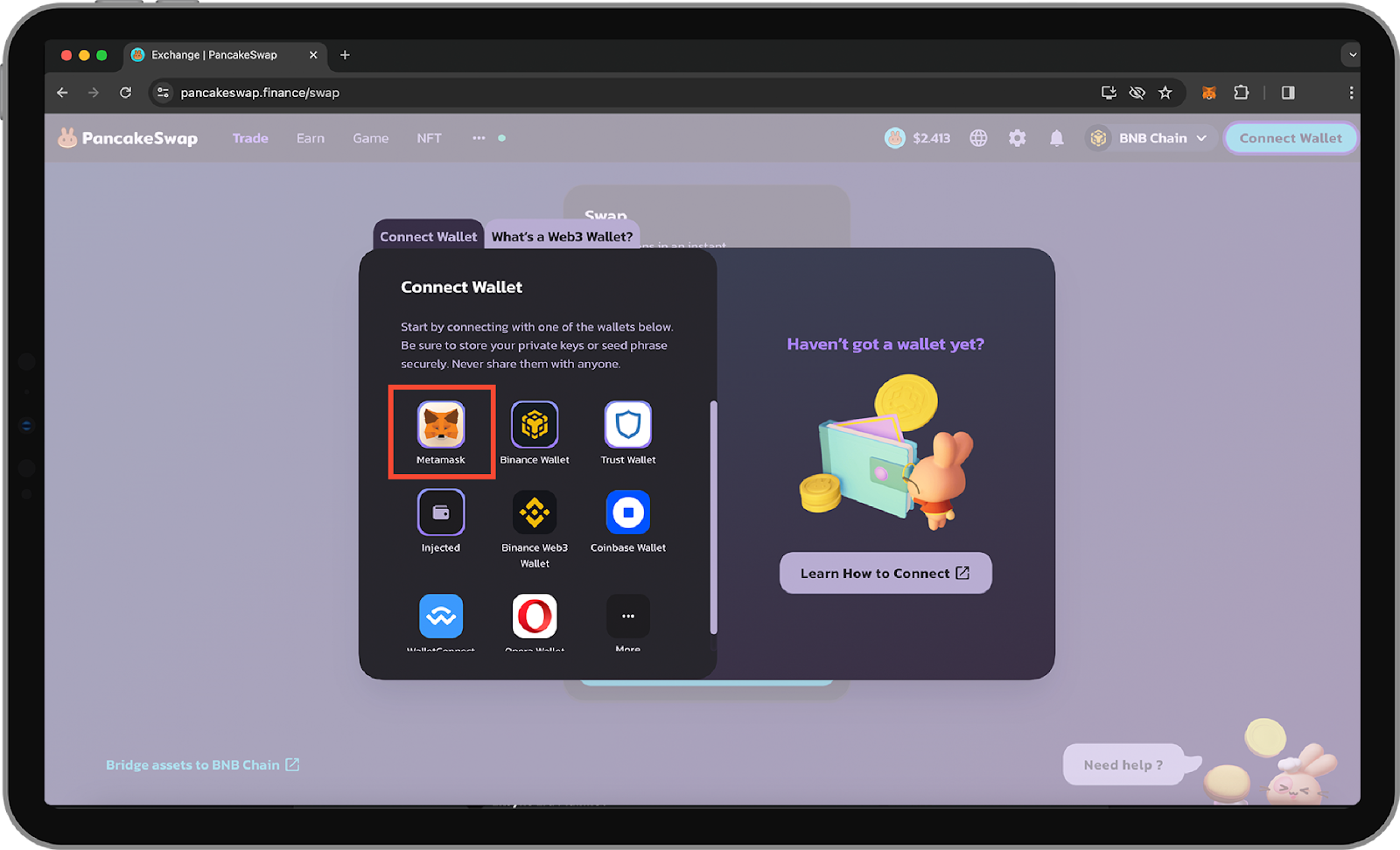Open the settings gear icon in header
Screen dimensions: 1400x850
pos(1017,138)
